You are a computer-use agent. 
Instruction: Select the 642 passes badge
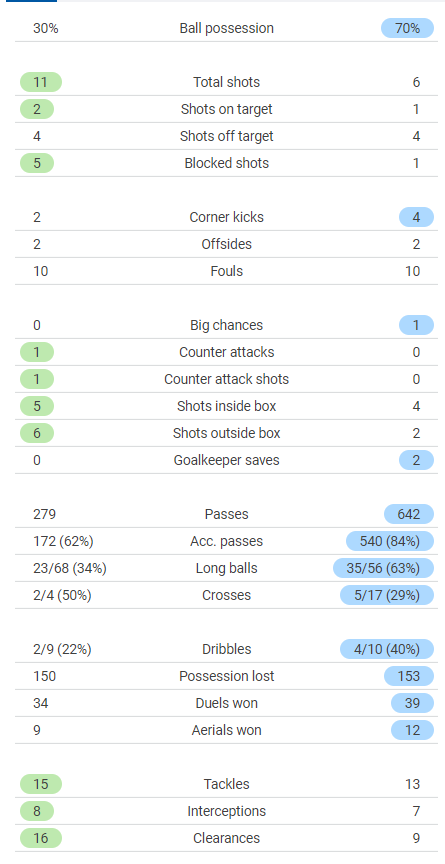click(x=409, y=514)
